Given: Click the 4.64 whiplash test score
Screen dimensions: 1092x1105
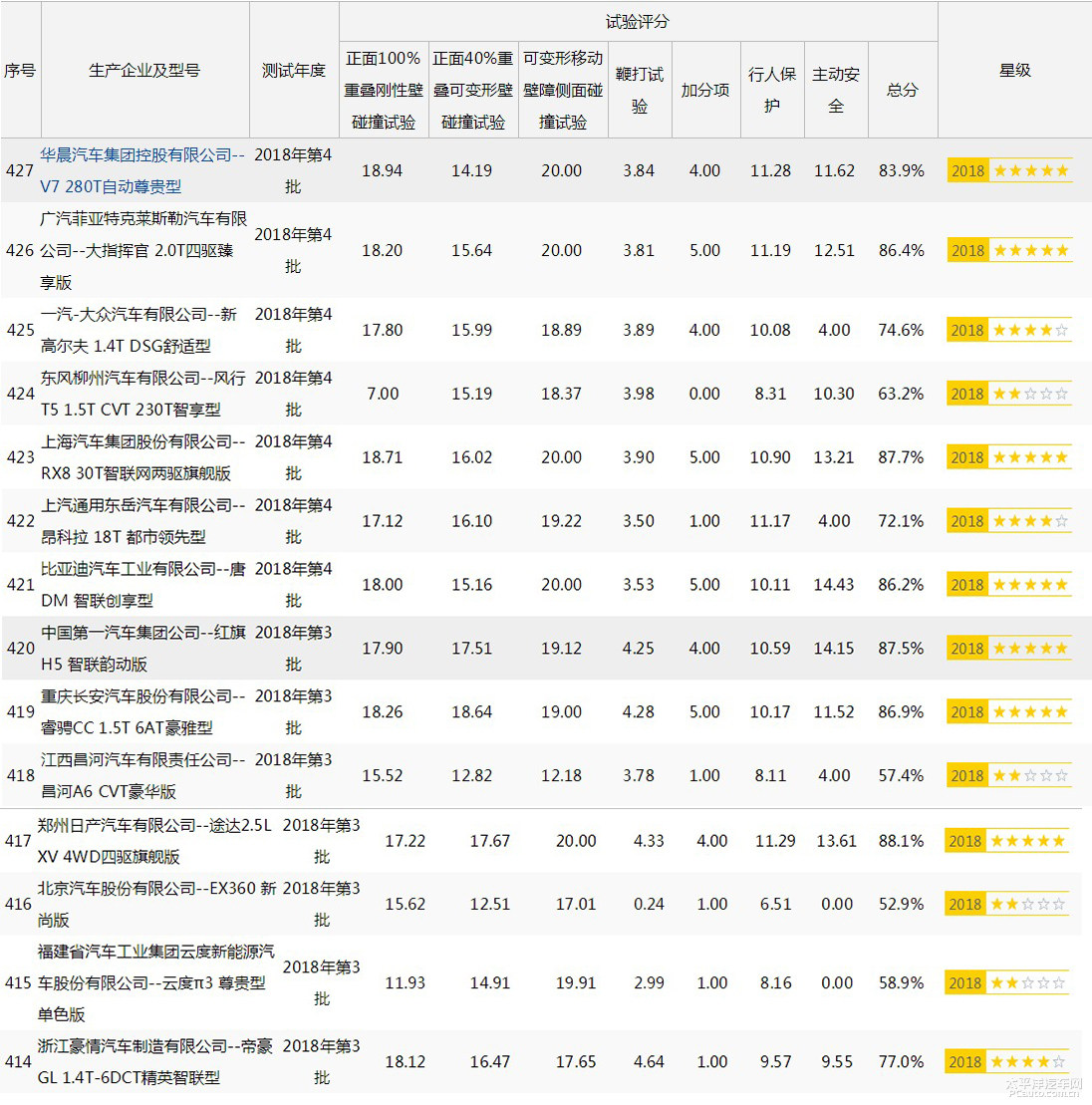Looking at the screenshot, I should 649,1061.
